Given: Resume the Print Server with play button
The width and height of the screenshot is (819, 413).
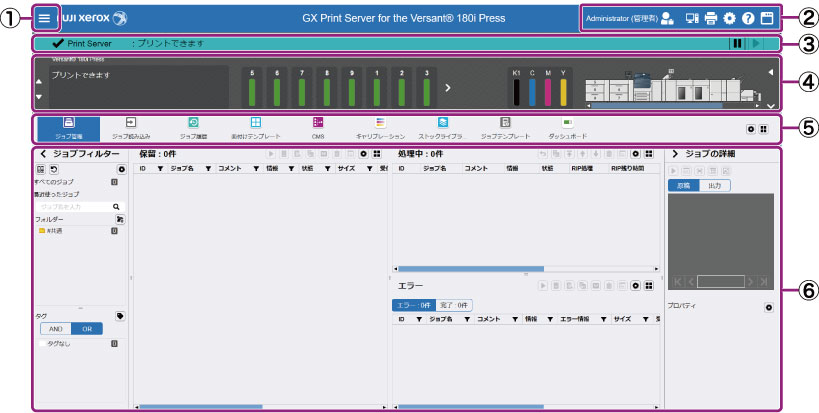Looking at the screenshot, I should tap(755, 43).
